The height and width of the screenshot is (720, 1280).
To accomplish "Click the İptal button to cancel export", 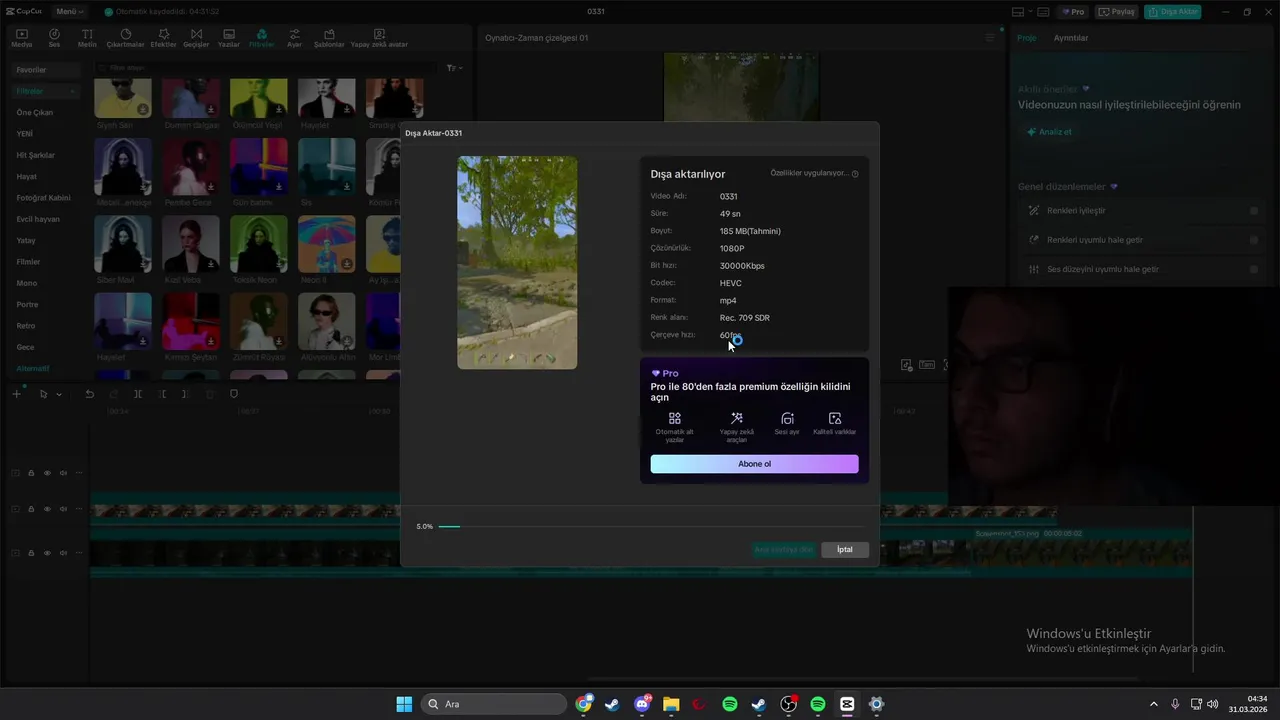I will tap(845, 549).
